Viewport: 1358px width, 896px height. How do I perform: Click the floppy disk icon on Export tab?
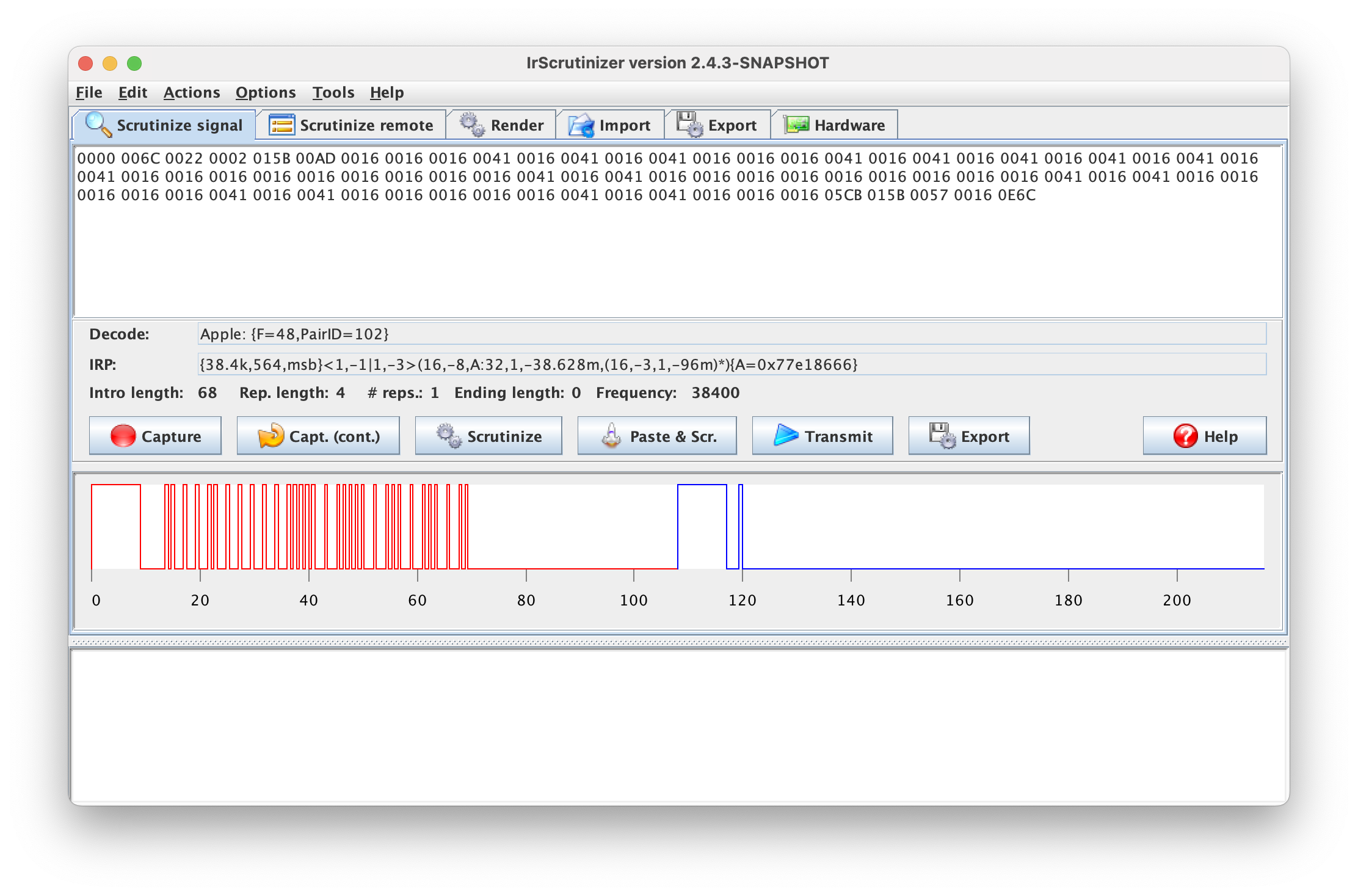click(x=690, y=125)
